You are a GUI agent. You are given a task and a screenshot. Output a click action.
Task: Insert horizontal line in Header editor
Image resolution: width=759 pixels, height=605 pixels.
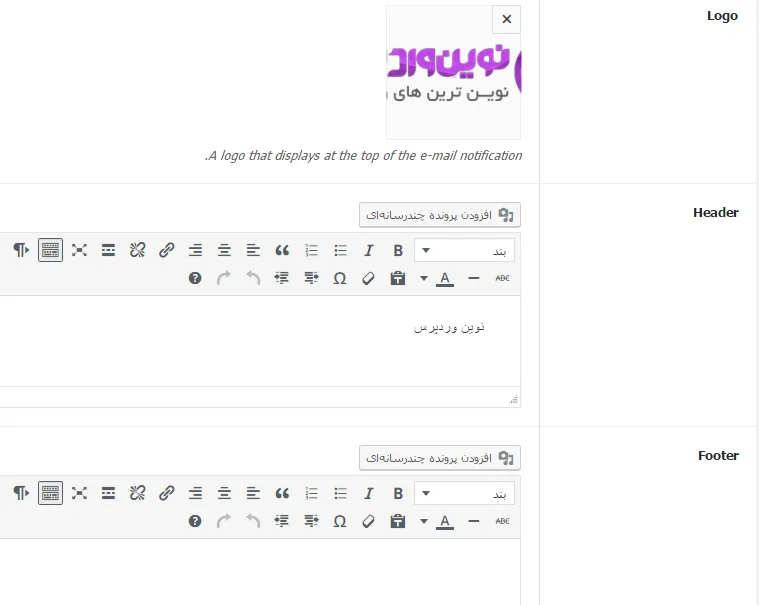point(474,278)
